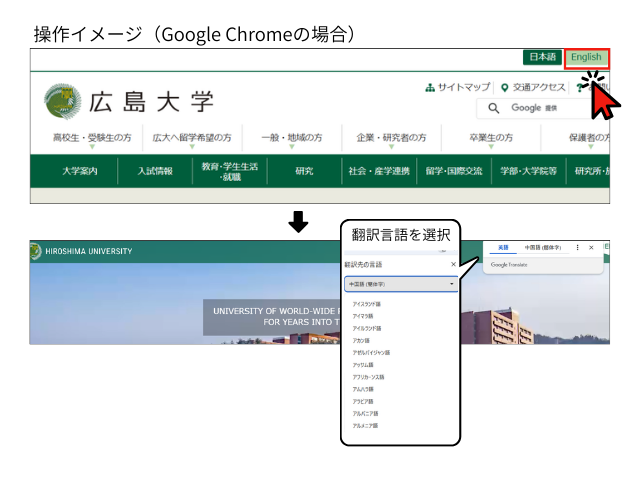Click the Hiroshima University phoenix logo
The image size is (640, 480).
pos(63,101)
